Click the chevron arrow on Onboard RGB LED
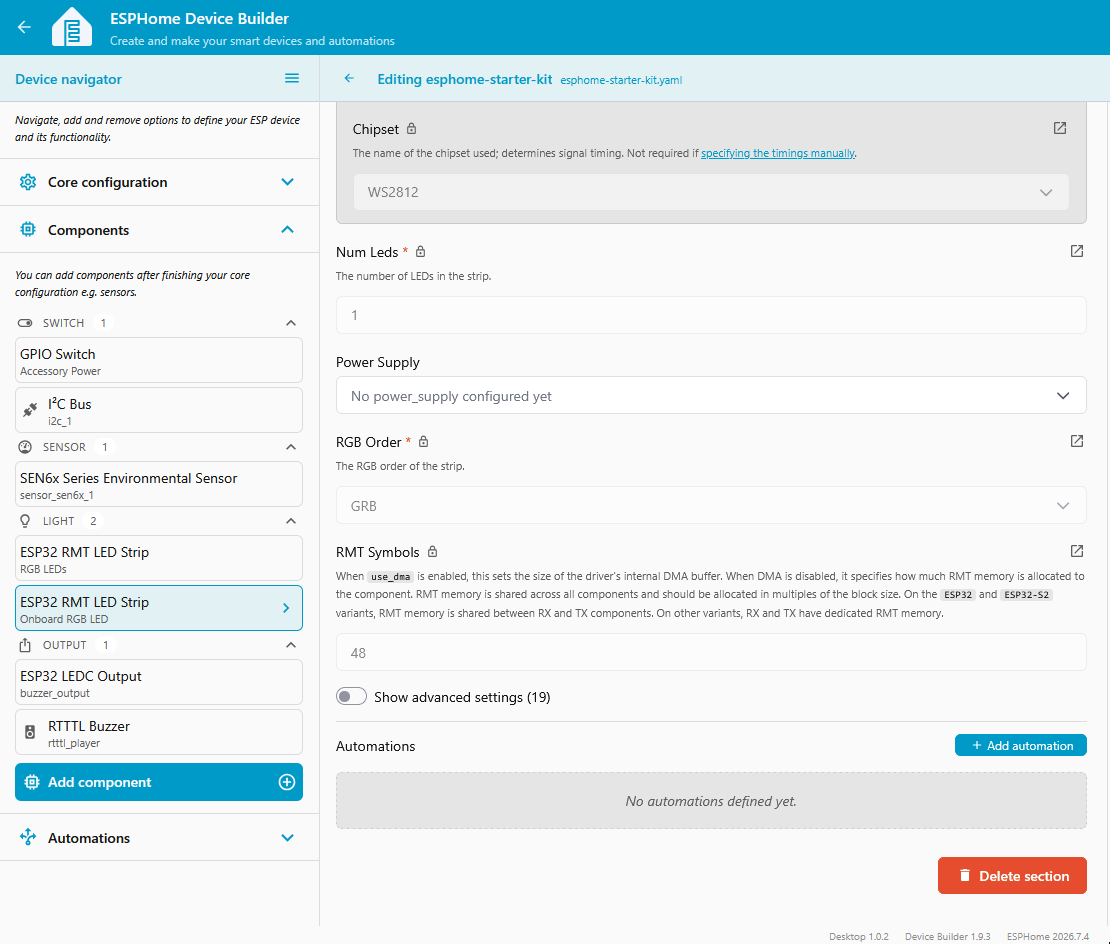The width and height of the screenshot is (1110, 944). (x=286, y=608)
